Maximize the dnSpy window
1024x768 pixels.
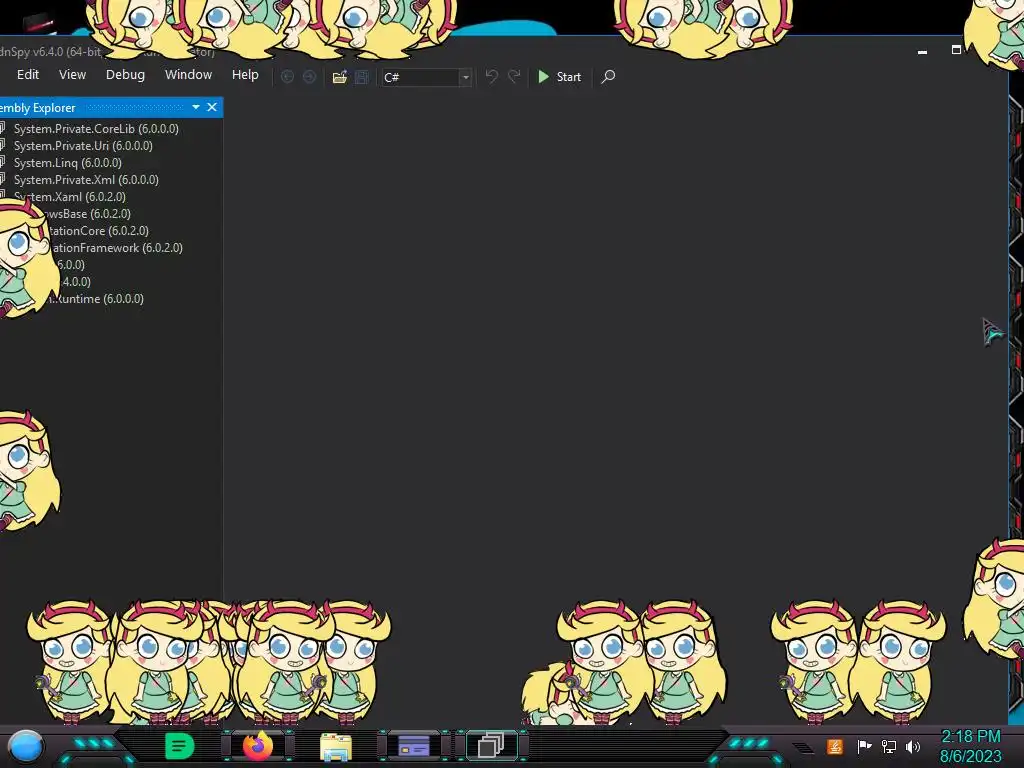[956, 50]
